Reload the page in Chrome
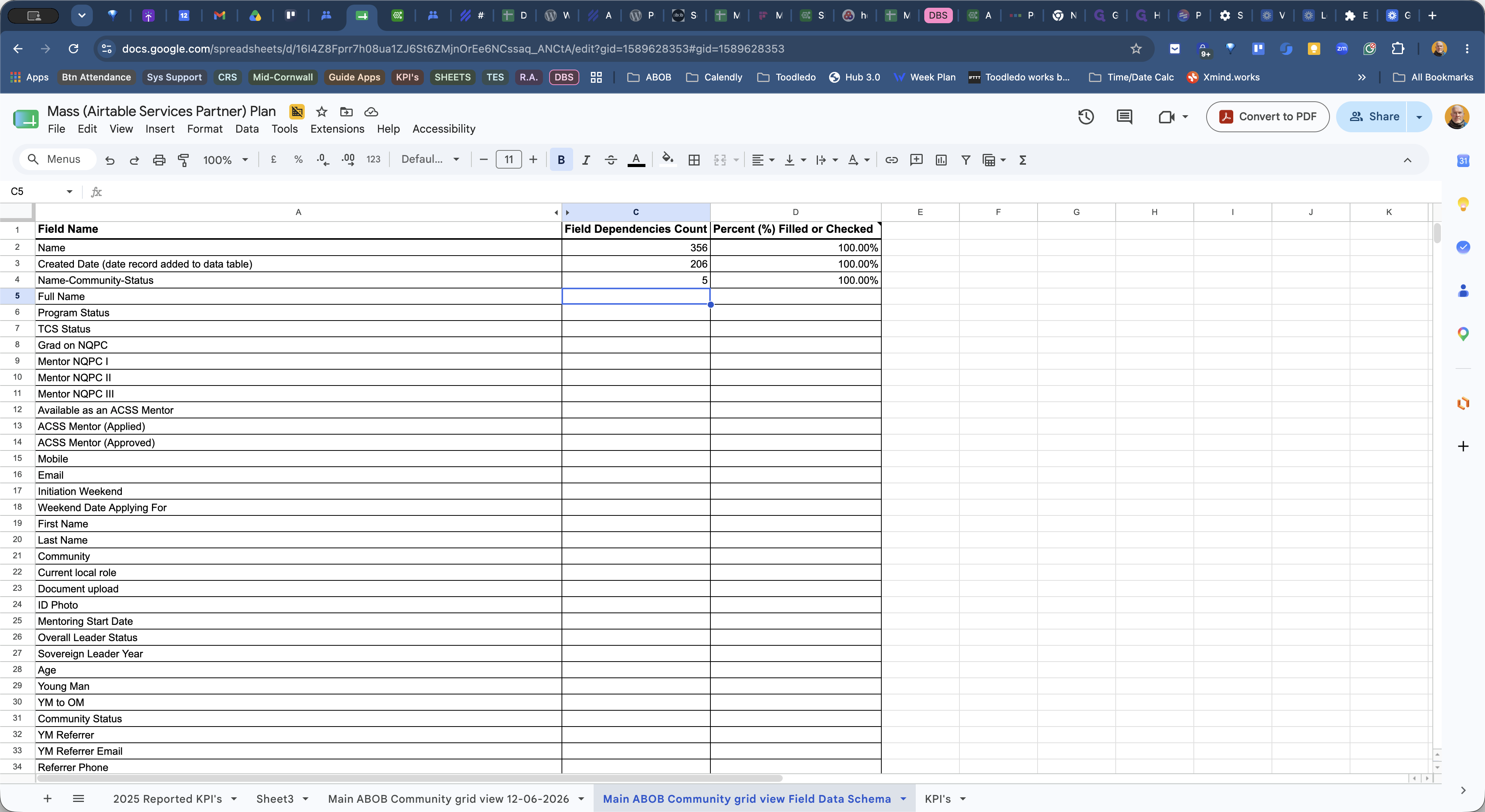Viewport: 1485px width, 812px height. 73,49
